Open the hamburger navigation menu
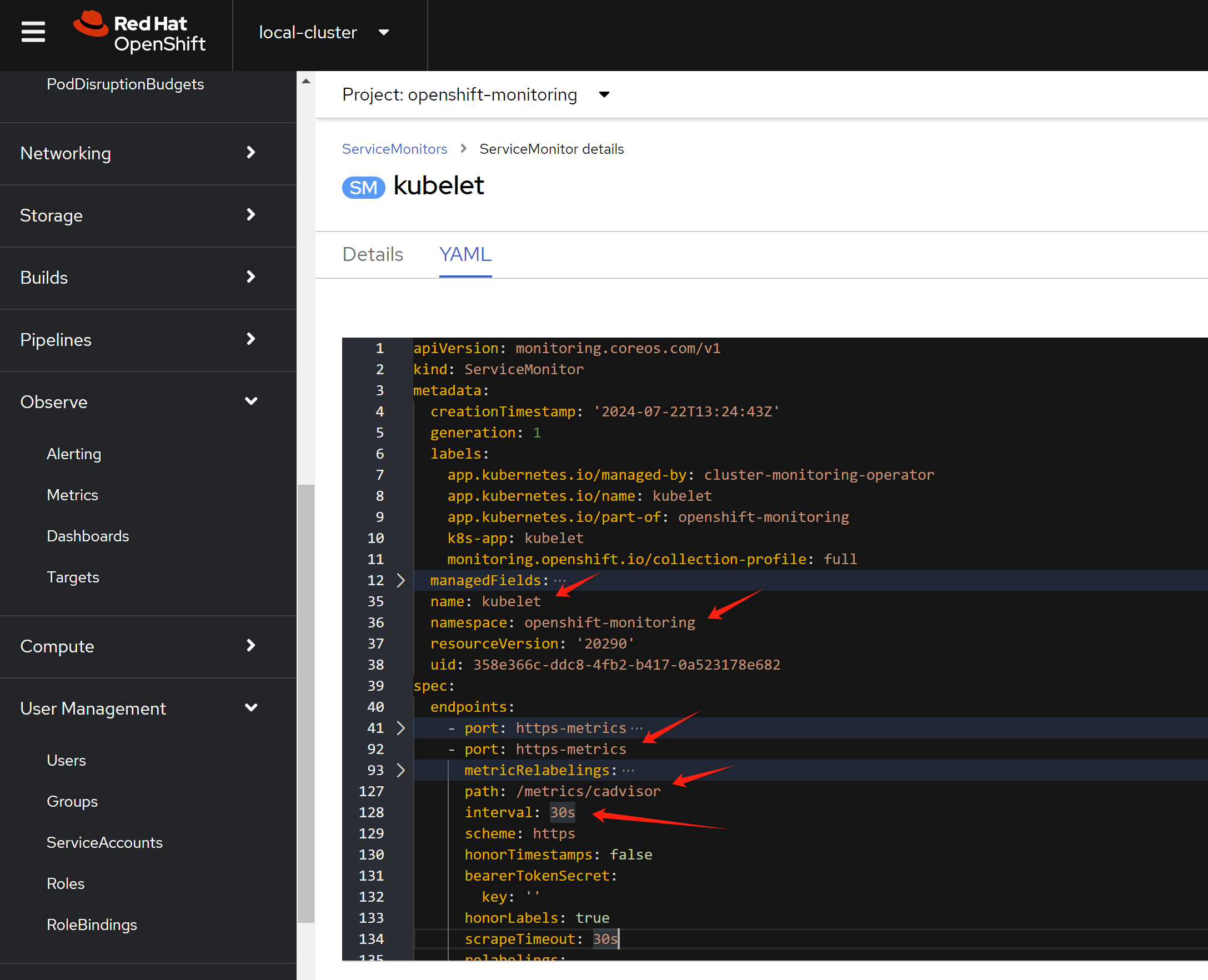The width and height of the screenshot is (1208, 980). click(33, 32)
